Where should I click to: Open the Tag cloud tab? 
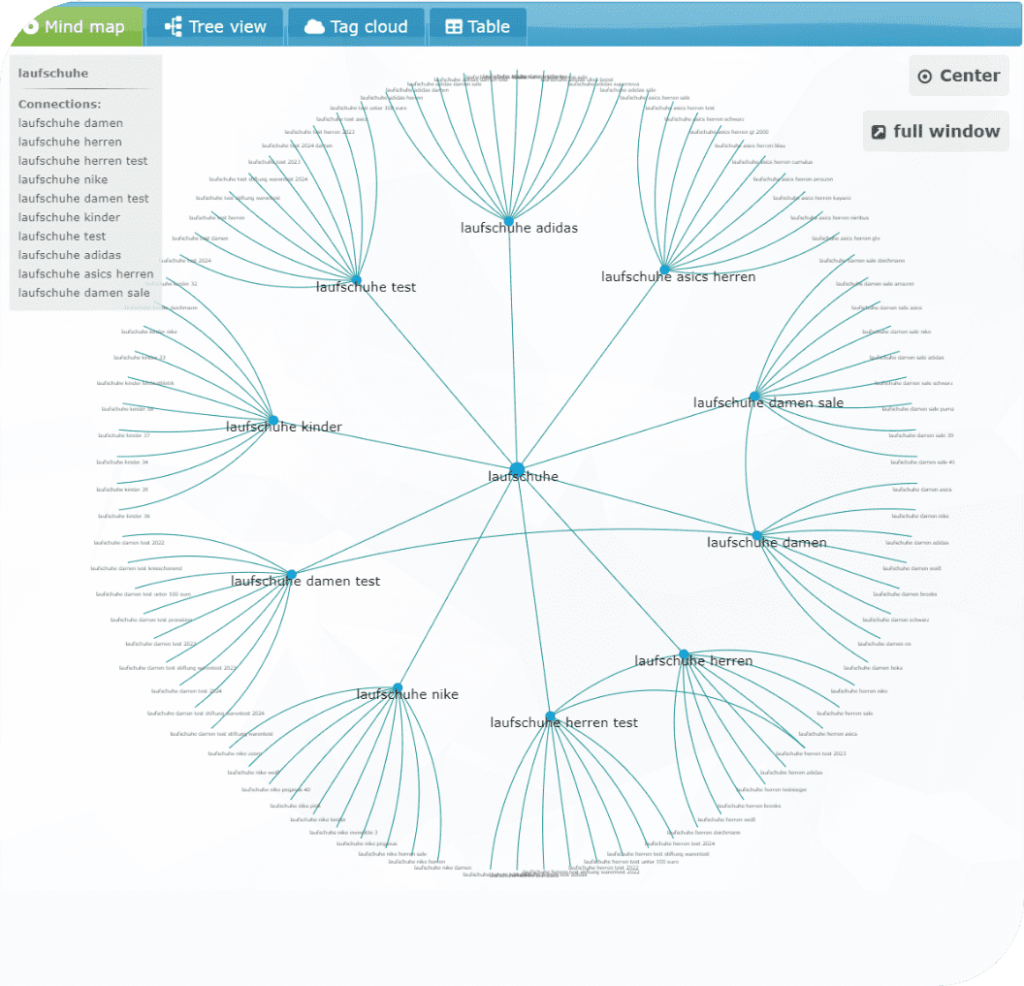pyautogui.click(x=357, y=27)
